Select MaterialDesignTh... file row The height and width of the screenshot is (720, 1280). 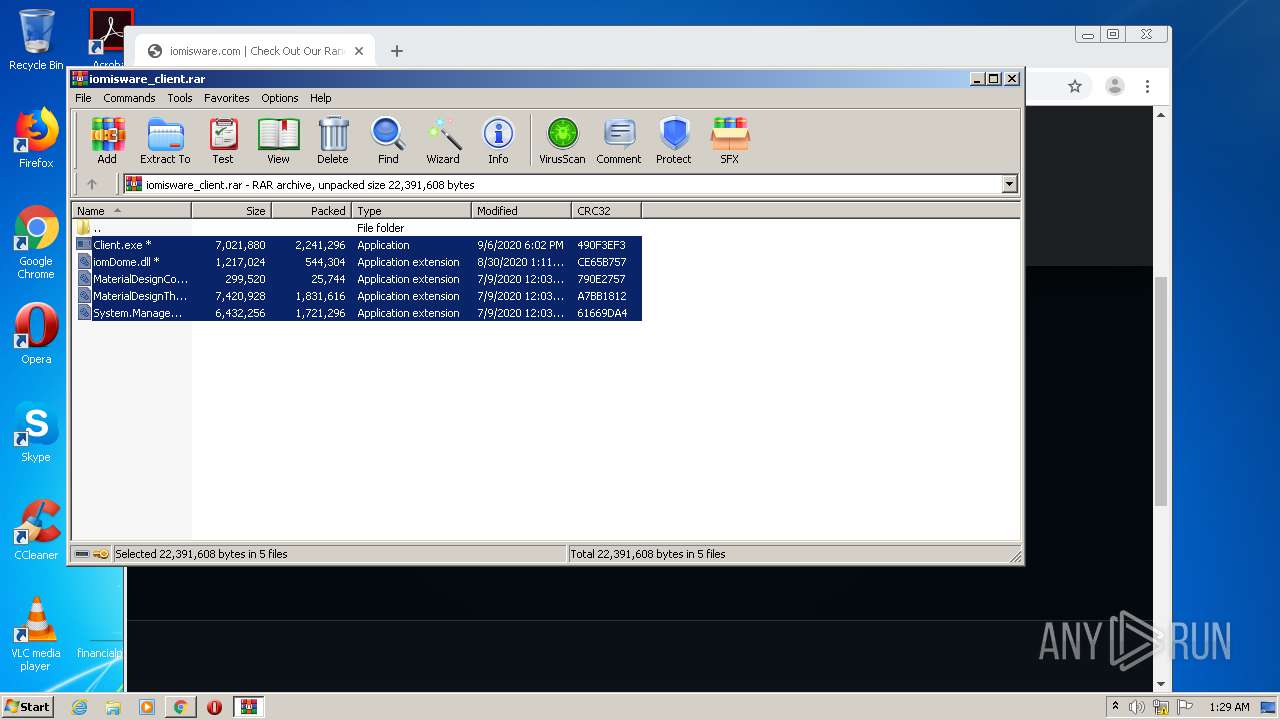click(358, 296)
